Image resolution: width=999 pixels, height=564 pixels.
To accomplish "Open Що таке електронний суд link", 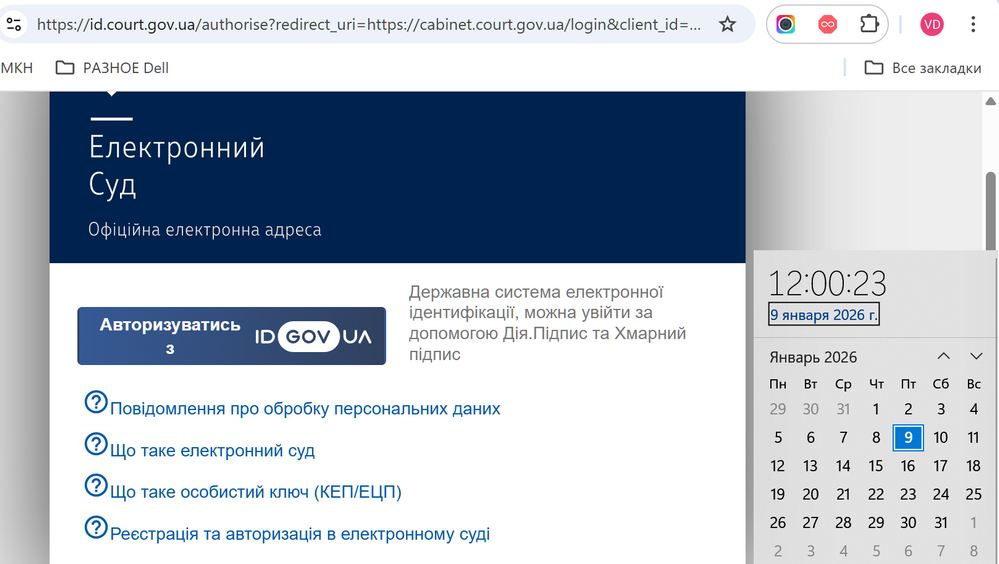I will [212, 451].
